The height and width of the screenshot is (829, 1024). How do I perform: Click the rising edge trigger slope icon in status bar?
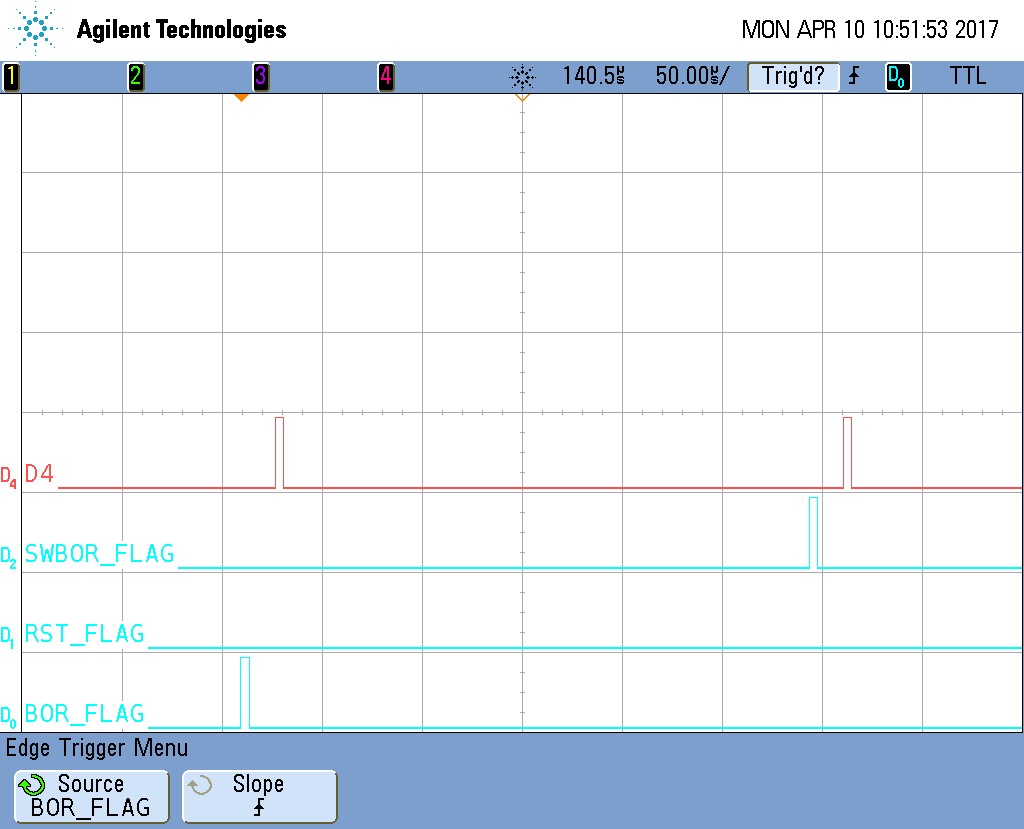click(x=854, y=76)
